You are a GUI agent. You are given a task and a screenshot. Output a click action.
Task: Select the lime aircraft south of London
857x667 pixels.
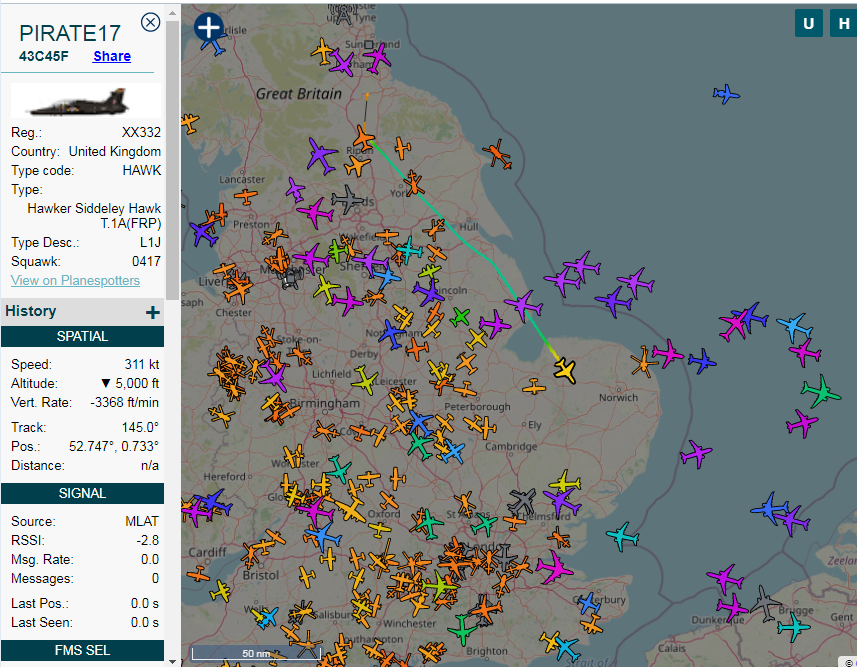pyautogui.click(x=438, y=586)
